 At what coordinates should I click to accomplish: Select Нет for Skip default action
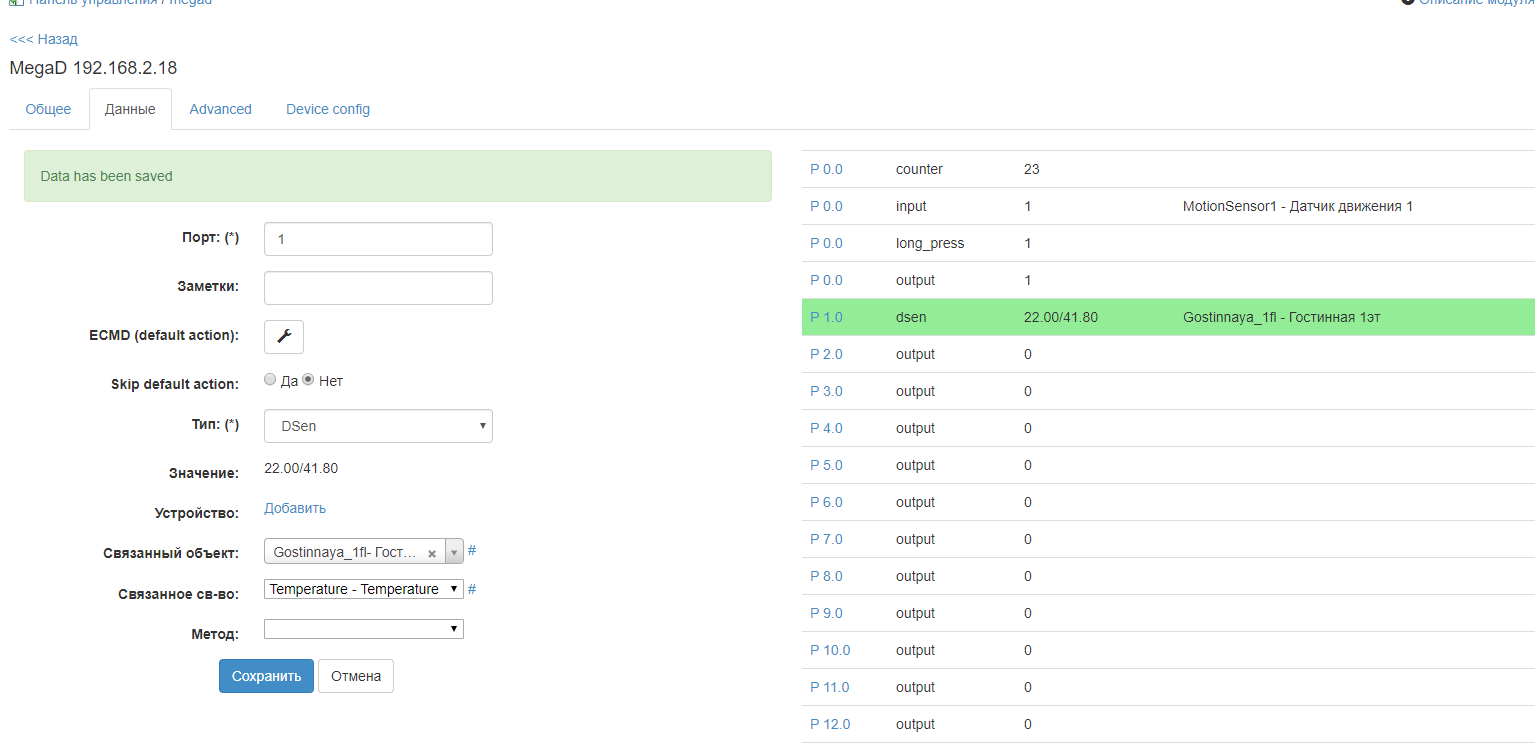(308, 380)
